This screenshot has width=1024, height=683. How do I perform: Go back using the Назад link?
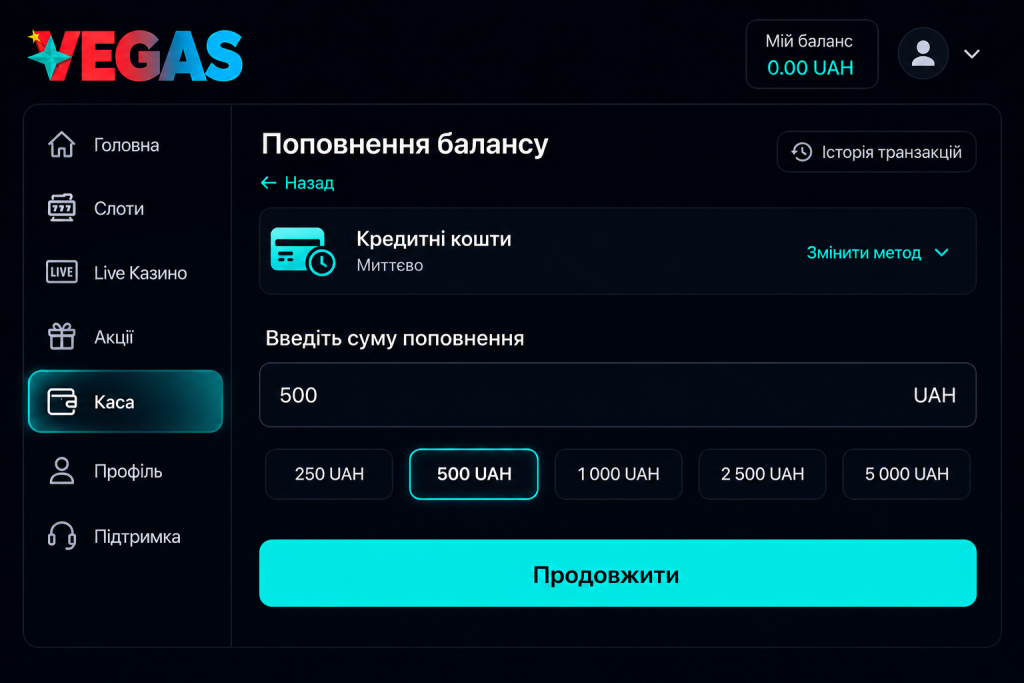[297, 183]
